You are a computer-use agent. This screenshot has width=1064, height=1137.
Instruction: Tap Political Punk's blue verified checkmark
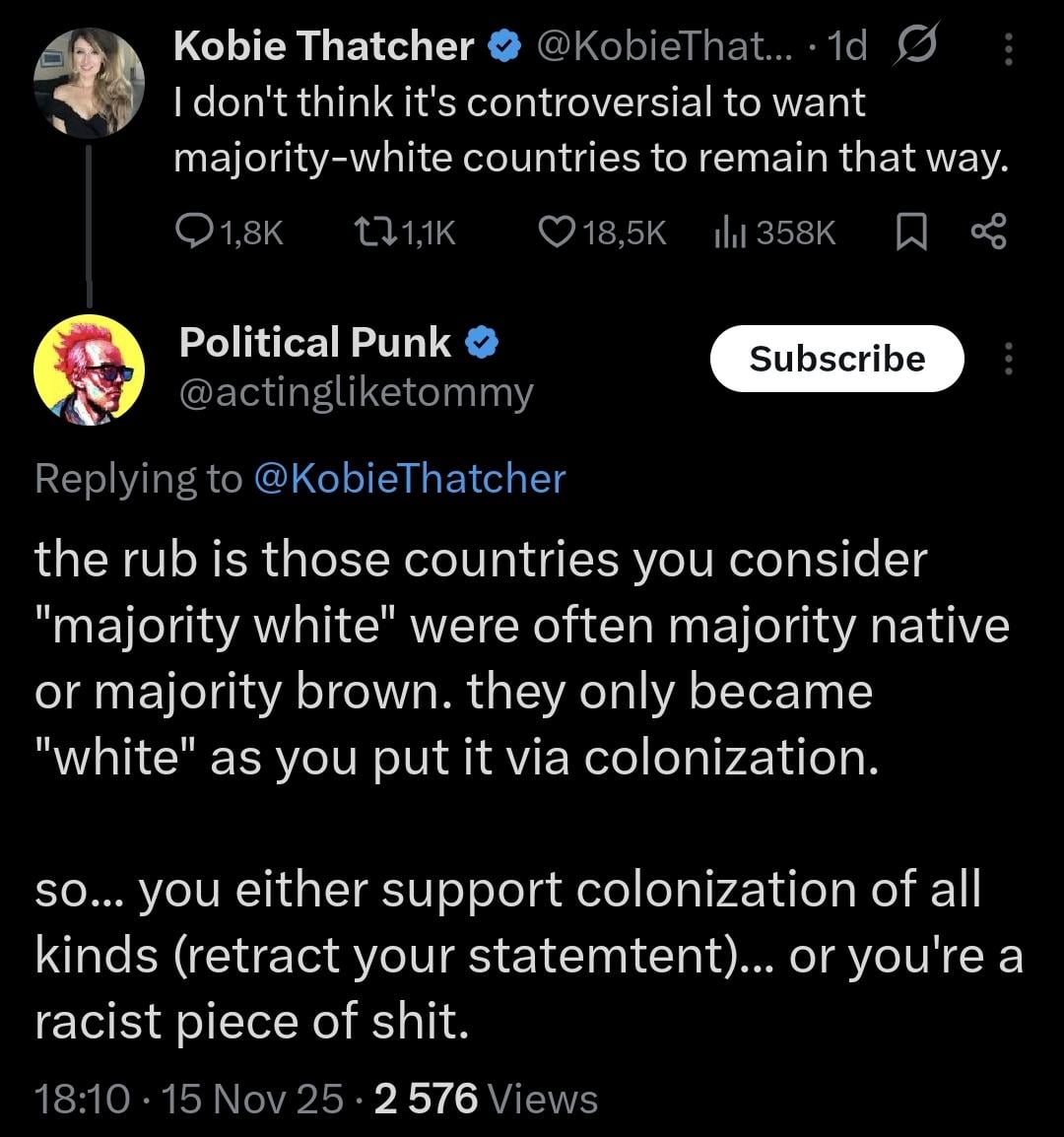(481, 343)
